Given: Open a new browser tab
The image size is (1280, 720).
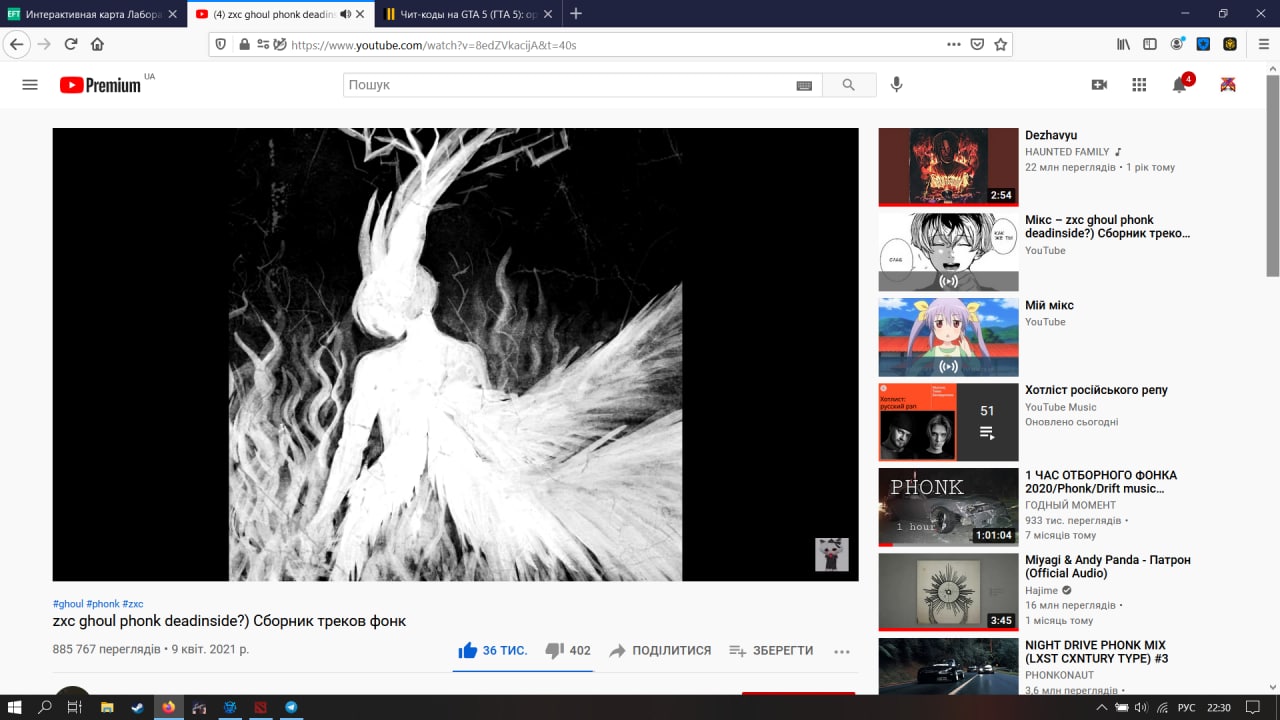Looking at the screenshot, I should point(575,14).
